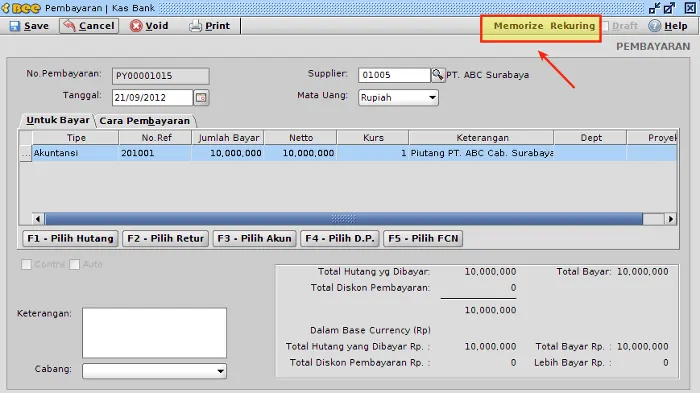Click the Jumlah Bayar 10,000,000 cell

(x=228, y=153)
